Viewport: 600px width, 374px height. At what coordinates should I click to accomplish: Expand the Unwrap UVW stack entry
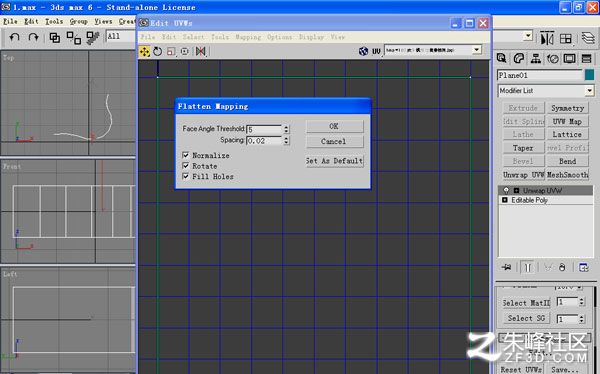point(516,190)
